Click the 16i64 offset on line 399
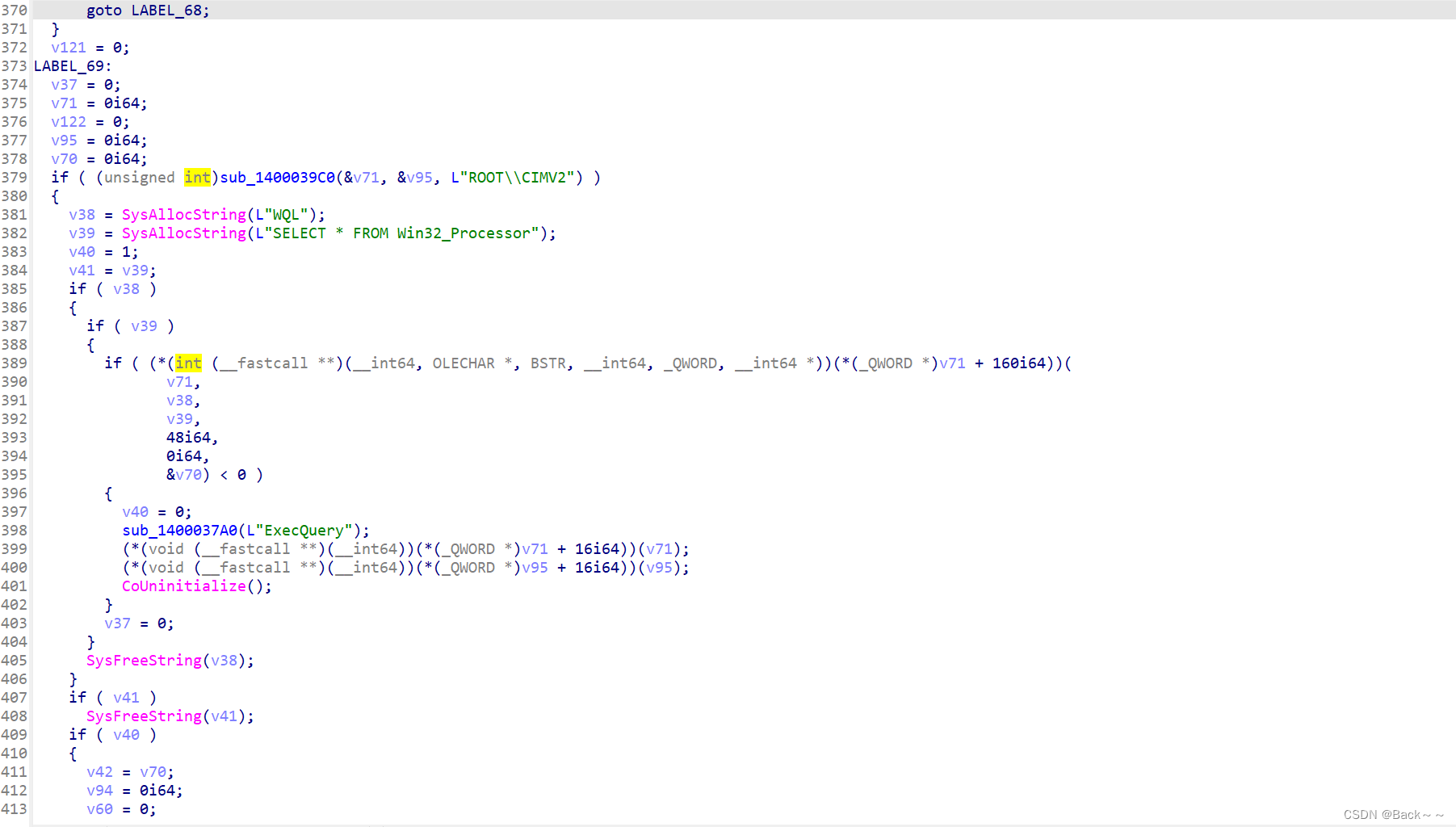1456x827 pixels. coord(597,549)
